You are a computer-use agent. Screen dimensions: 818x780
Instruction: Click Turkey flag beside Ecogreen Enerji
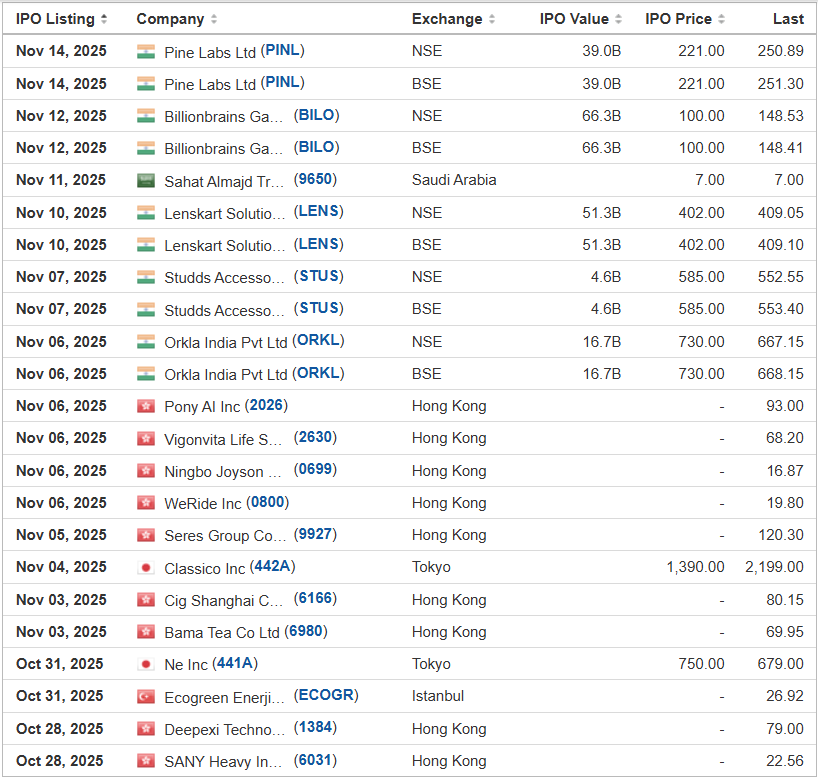146,697
